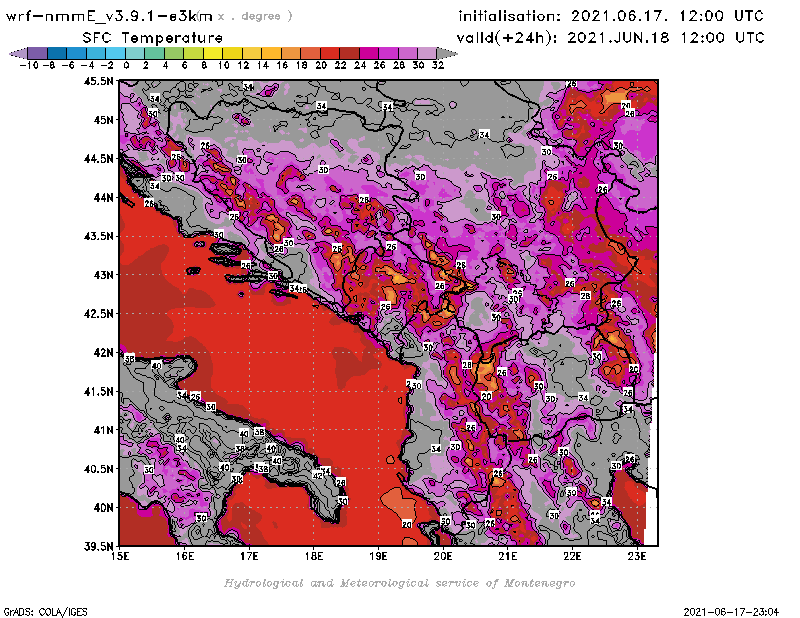Click the '18E' longitude axis label
Screen dimensions: 800x618
click(314, 556)
